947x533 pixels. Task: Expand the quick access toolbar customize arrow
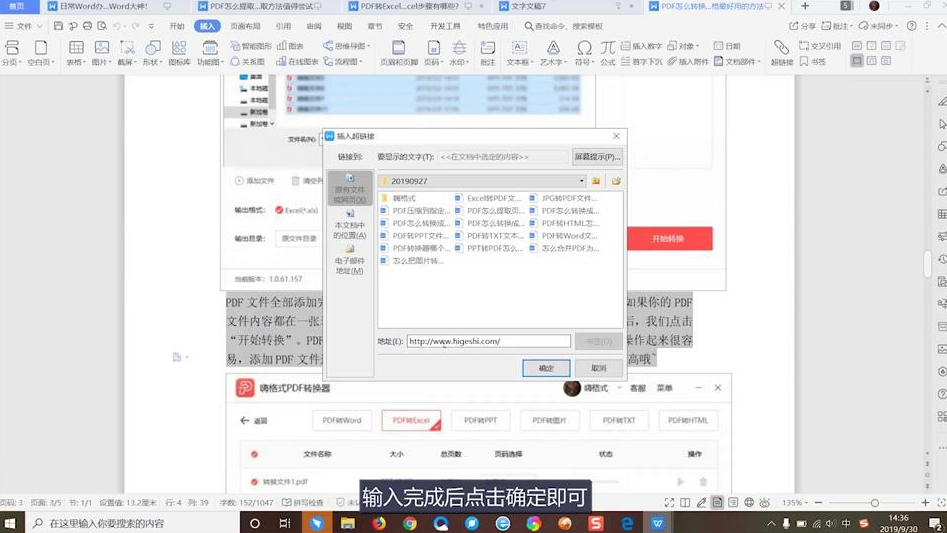click(151, 27)
